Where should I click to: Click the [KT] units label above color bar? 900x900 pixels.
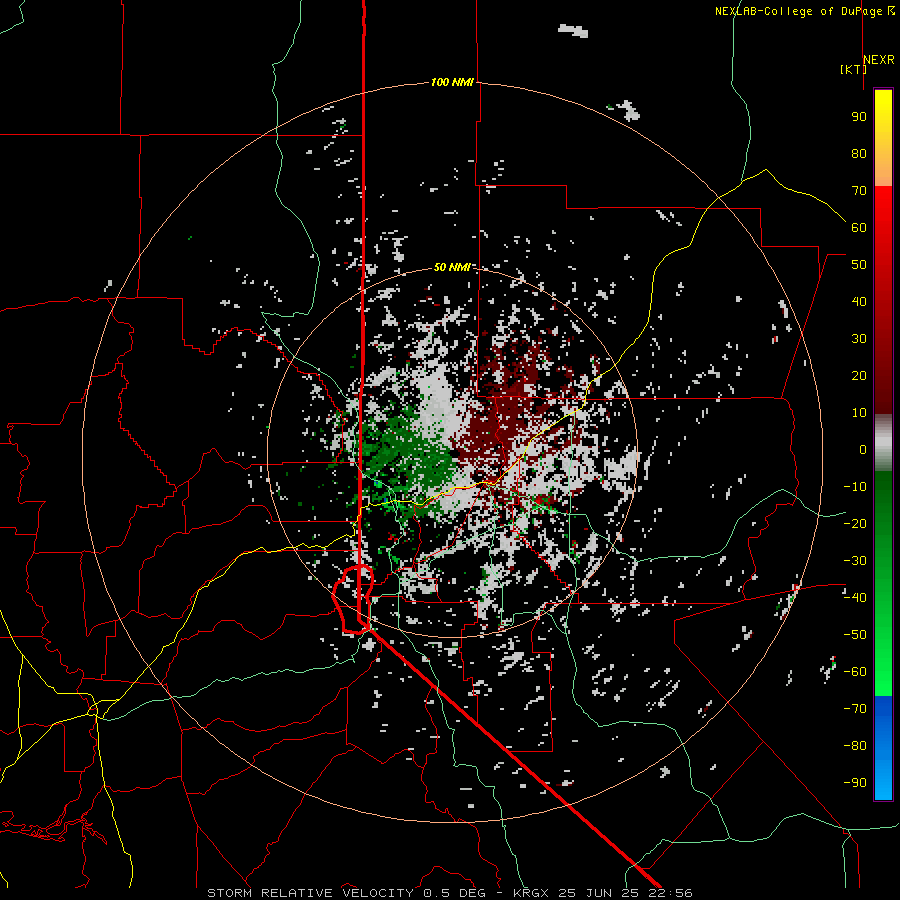coord(853,69)
